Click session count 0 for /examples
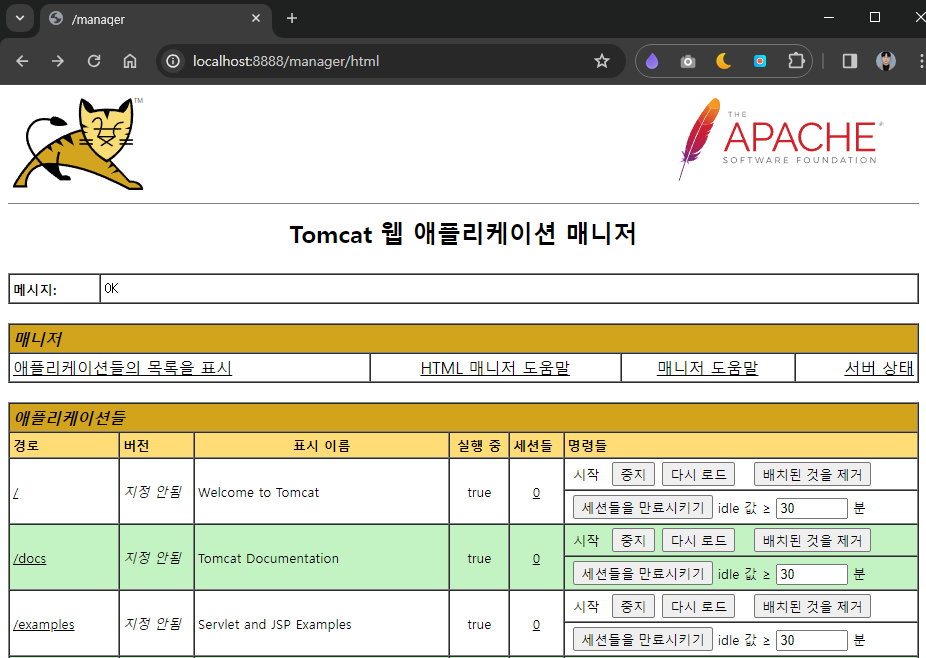 pos(536,625)
